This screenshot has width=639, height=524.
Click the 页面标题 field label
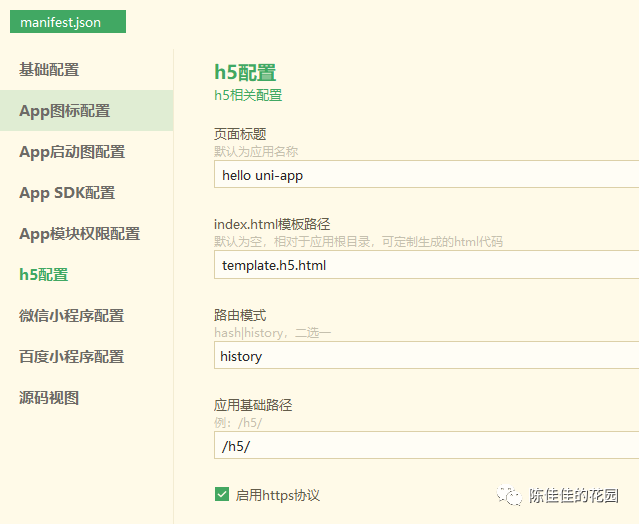(x=240, y=134)
